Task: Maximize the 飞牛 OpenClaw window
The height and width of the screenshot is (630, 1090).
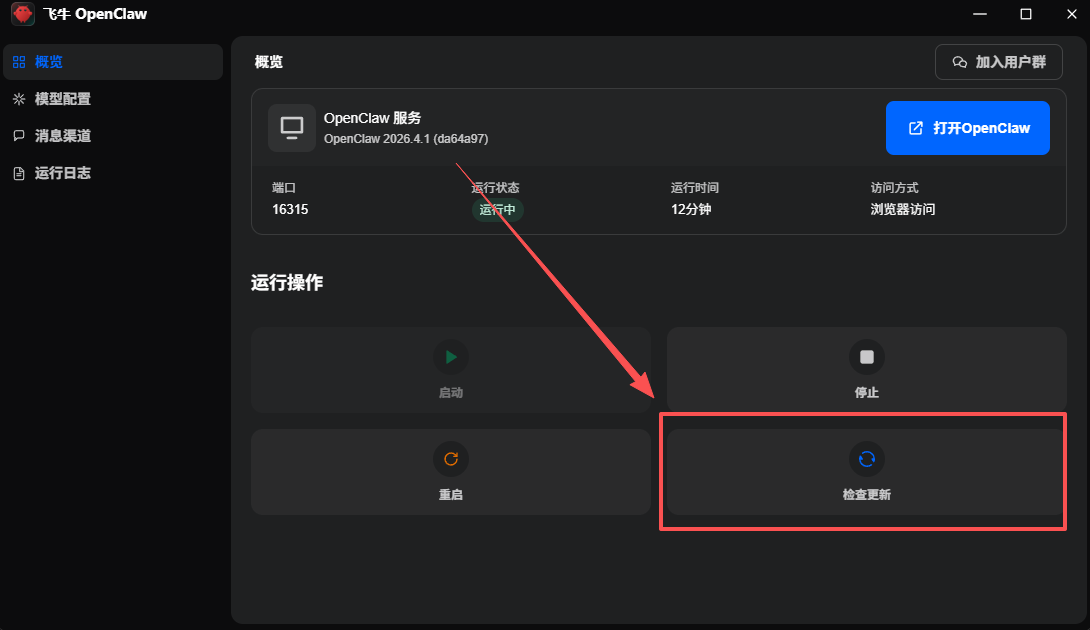Action: pyautogui.click(x=1026, y=14)
